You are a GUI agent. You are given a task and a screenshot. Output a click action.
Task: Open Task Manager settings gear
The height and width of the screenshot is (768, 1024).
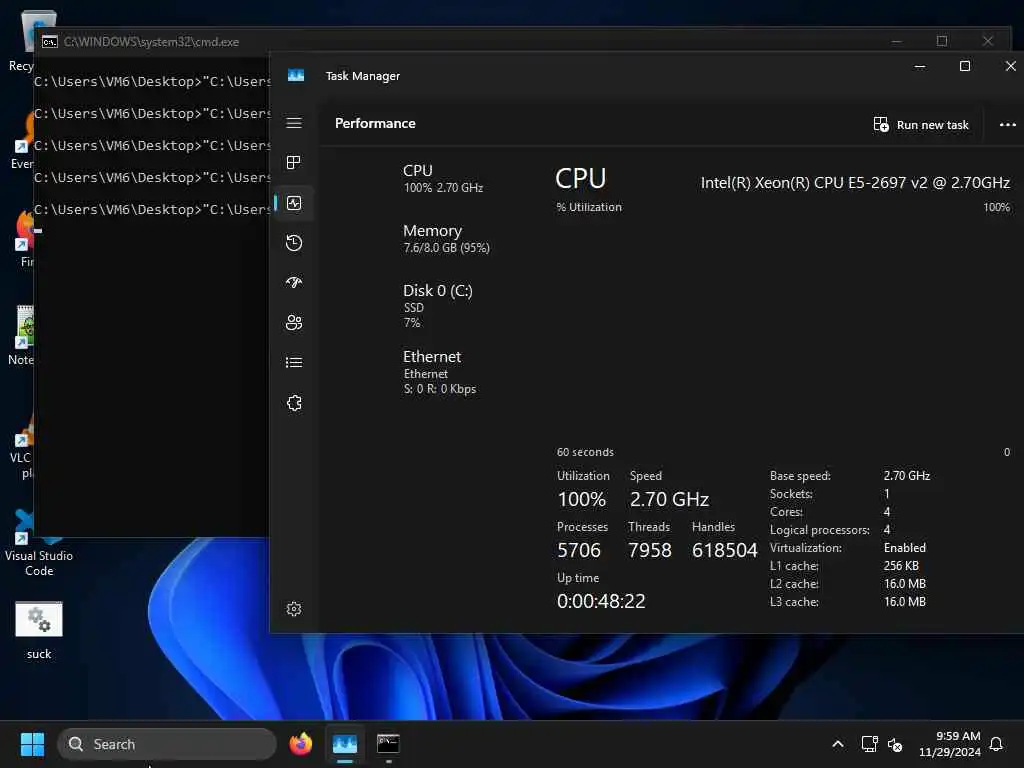point(294,609)
